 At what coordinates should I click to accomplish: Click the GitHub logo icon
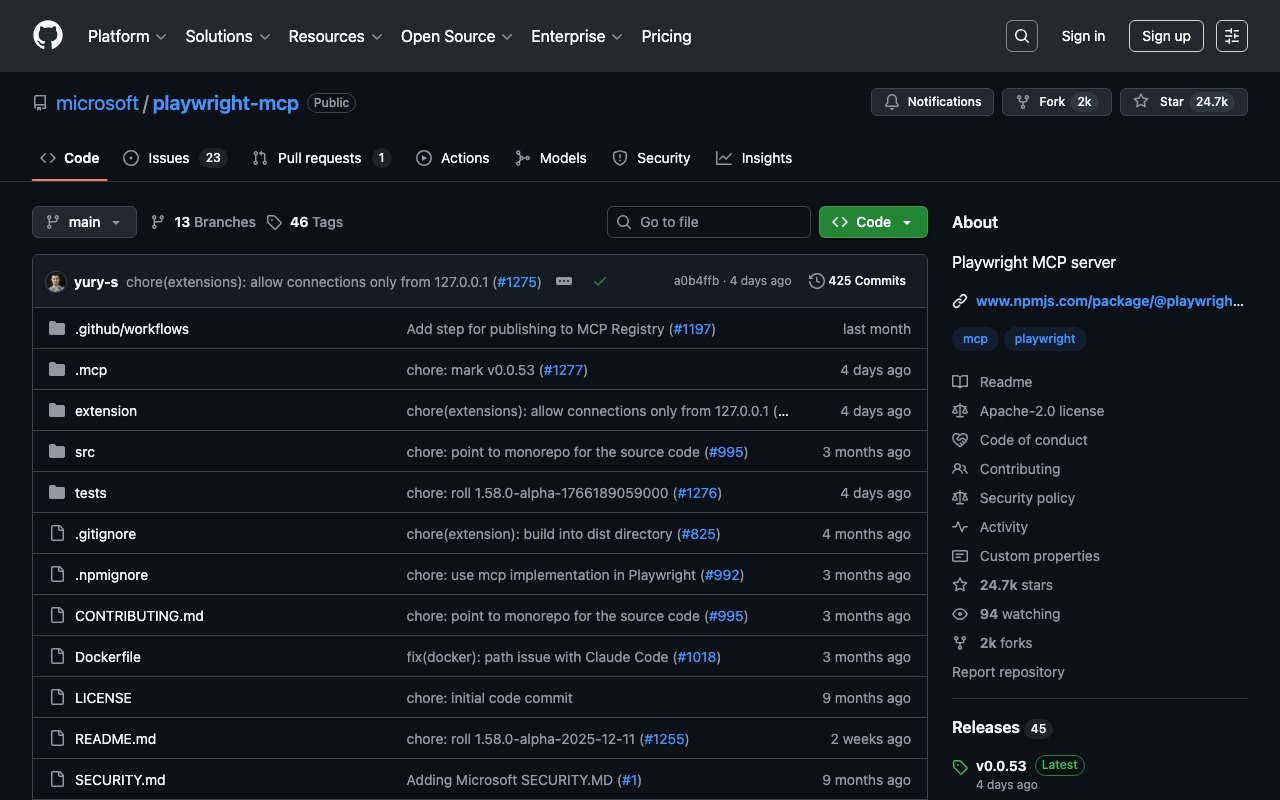(x=48, y=36)
